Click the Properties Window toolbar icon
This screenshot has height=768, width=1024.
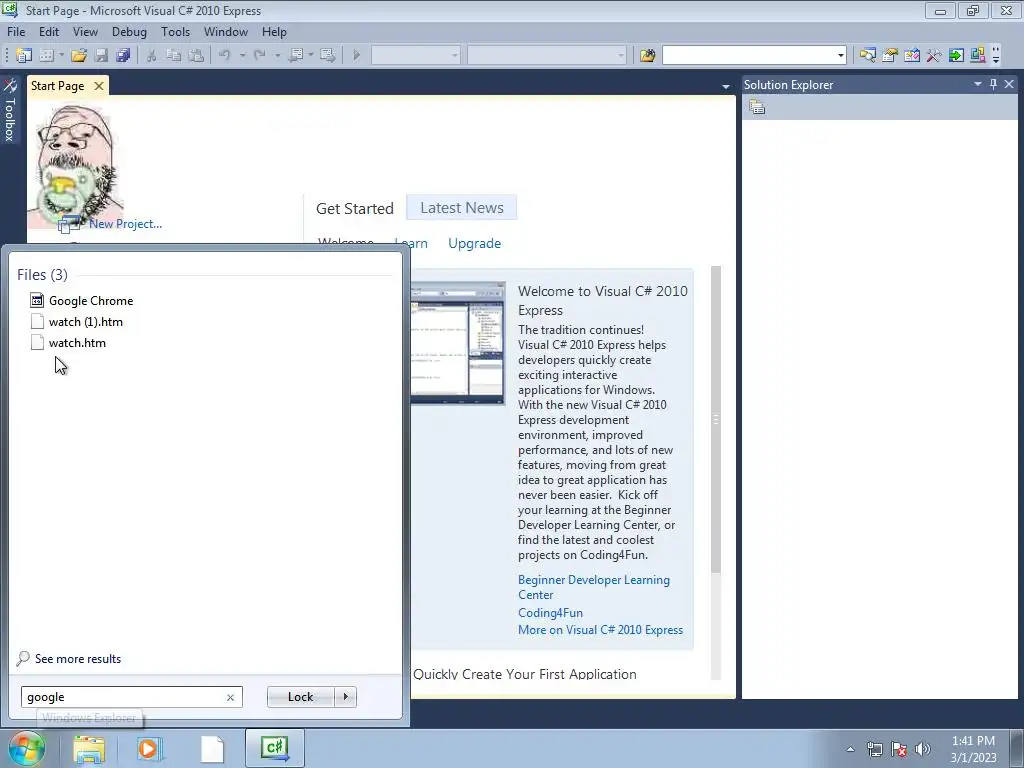(x=889, y=56)
